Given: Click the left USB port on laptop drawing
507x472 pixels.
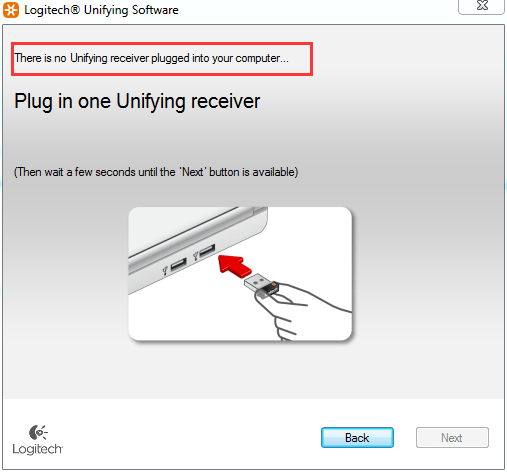Looking at the screenshot, I should (x=178, y=264).
